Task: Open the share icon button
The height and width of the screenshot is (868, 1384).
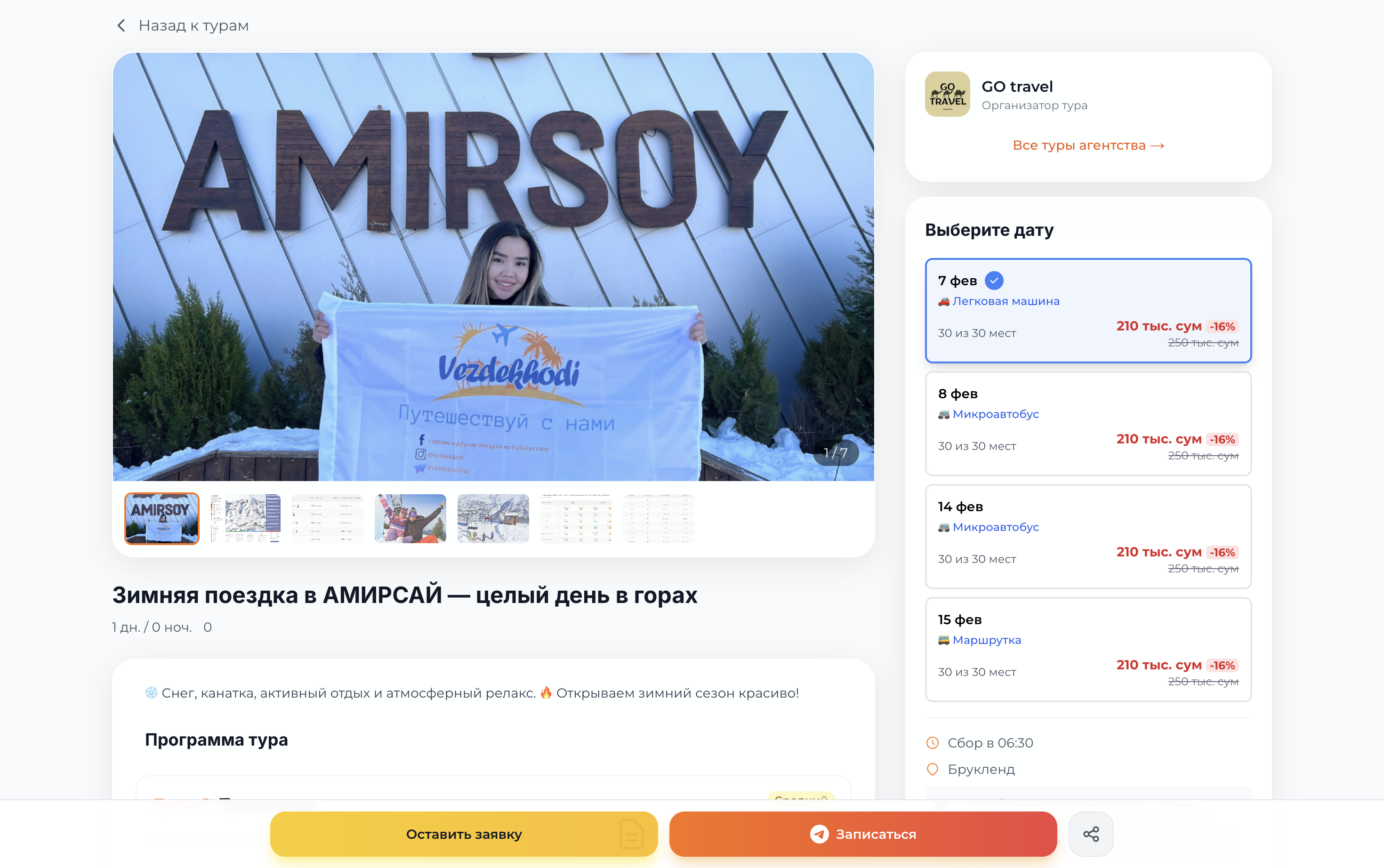Action: (1091, 834)
